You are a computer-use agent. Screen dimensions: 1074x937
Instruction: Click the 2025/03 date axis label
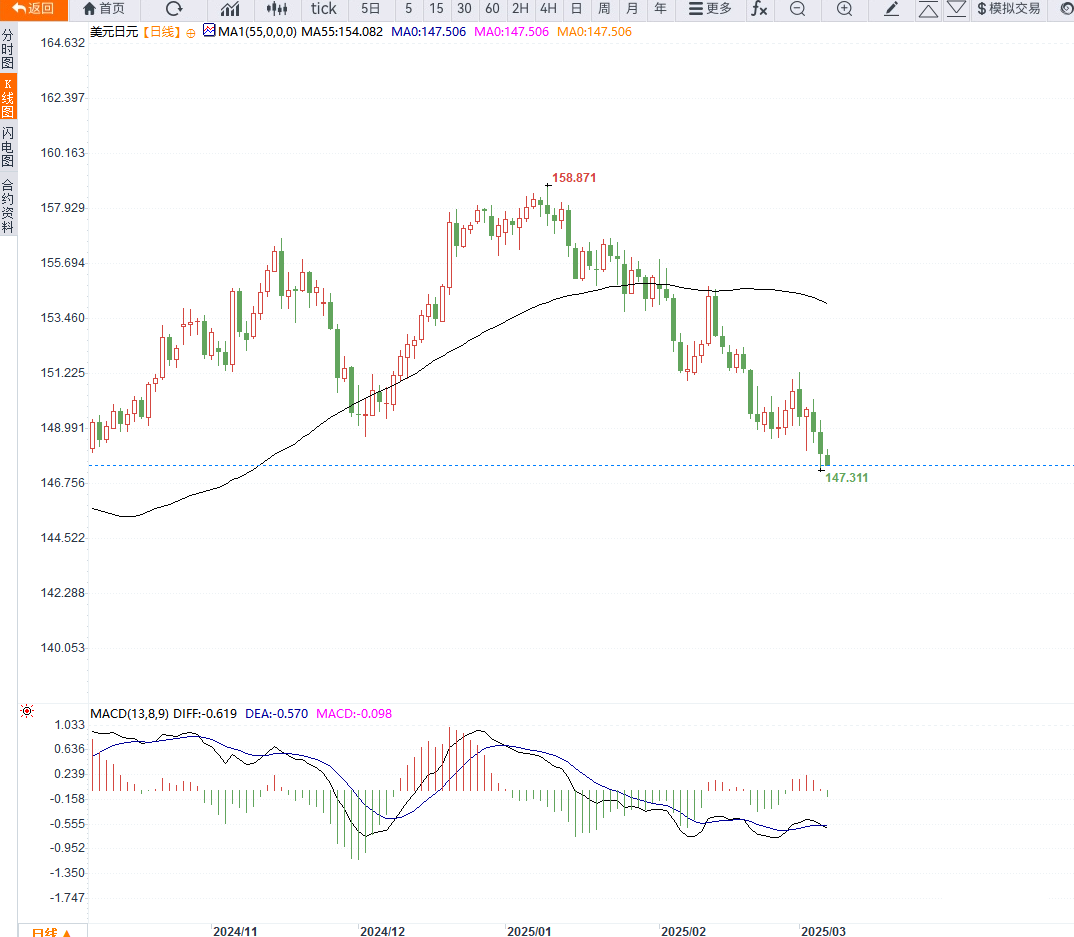(823, 932)
